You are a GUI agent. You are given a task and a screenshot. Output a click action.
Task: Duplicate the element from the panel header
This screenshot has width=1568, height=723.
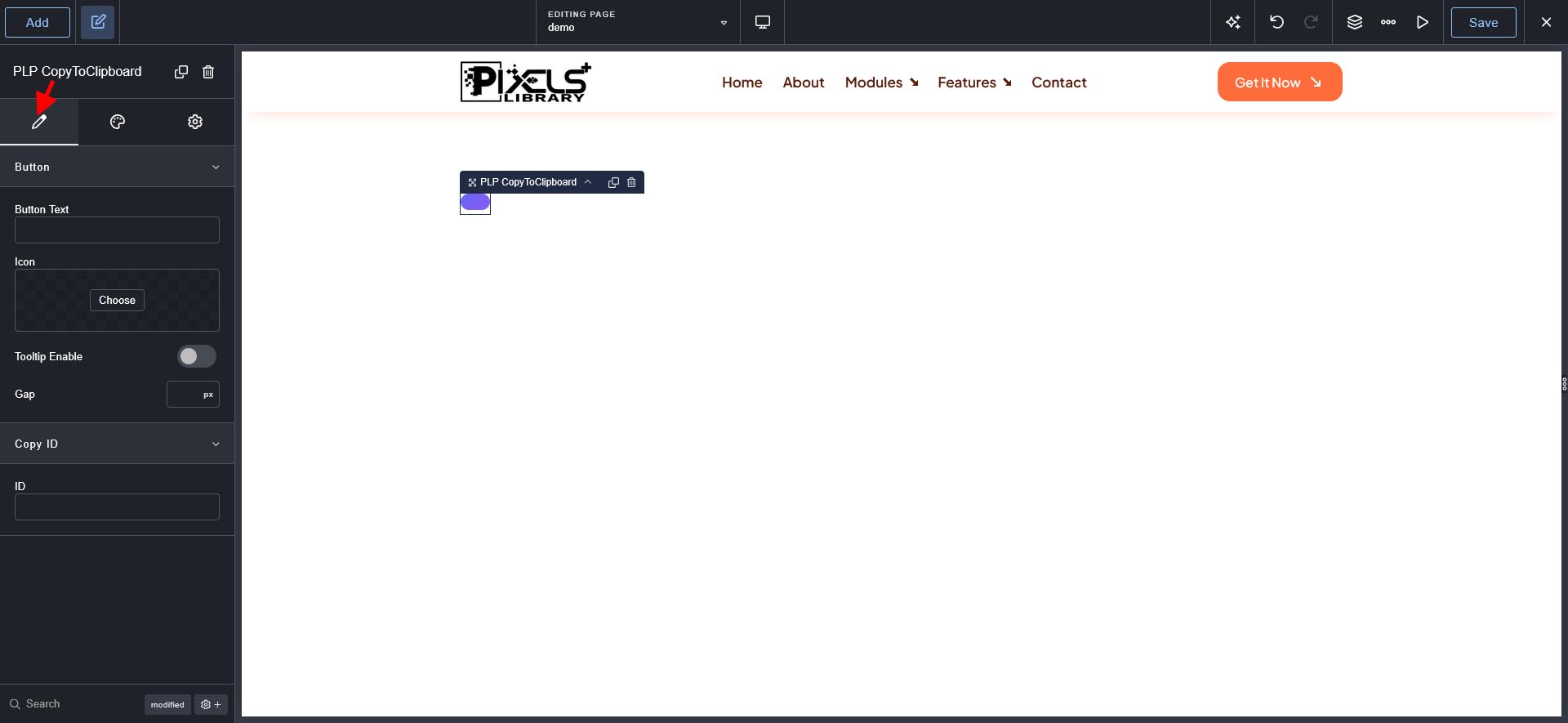pyautogui.click(x=181, y=72)
